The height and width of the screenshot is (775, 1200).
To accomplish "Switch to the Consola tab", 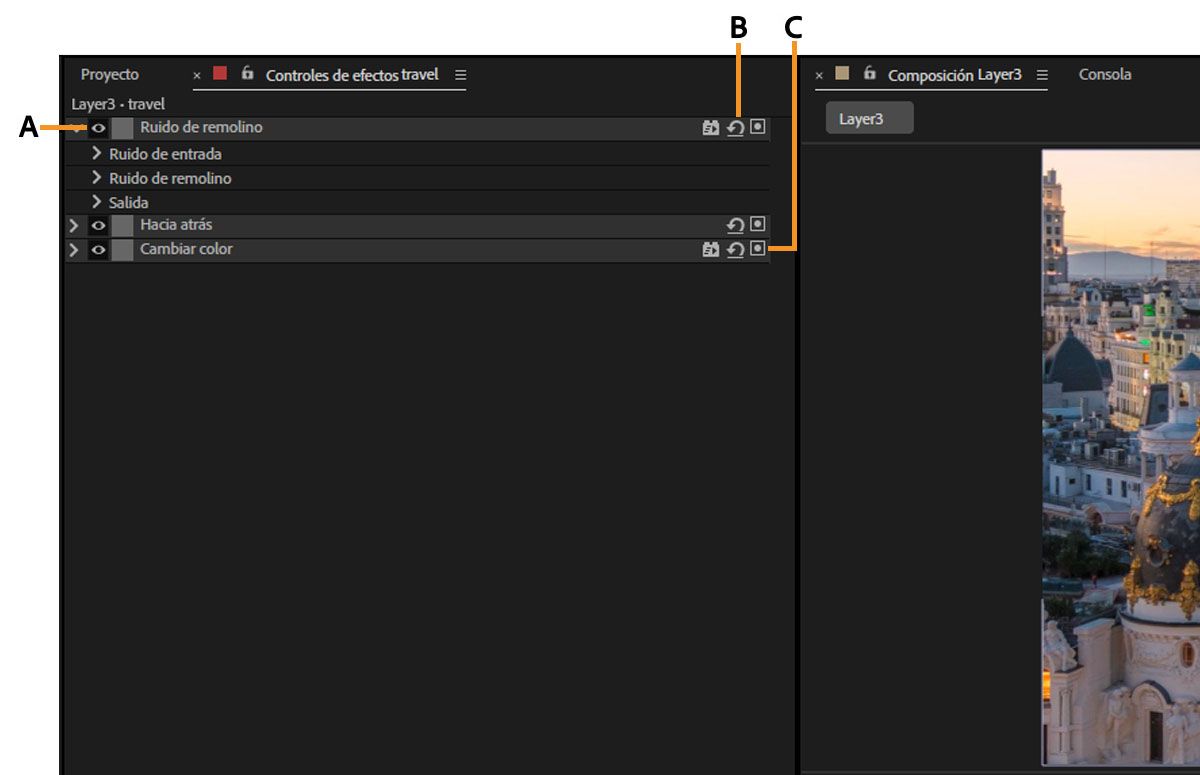I will point(1104,74).
